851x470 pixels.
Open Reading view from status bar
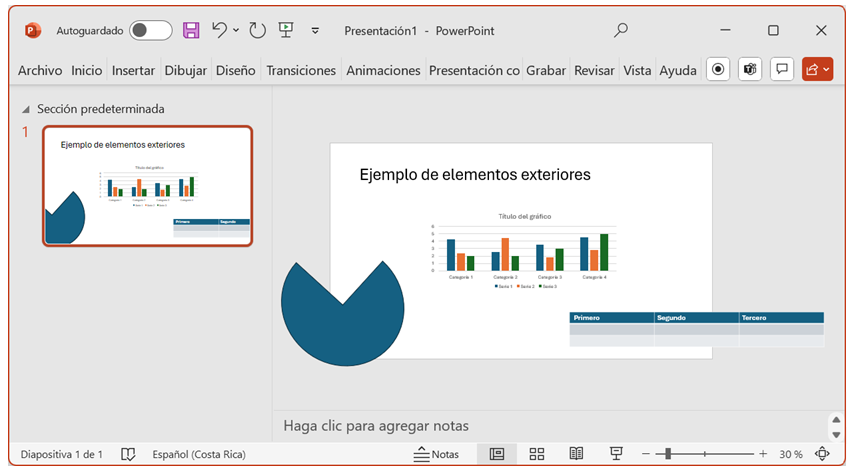[x=576, y=454]
